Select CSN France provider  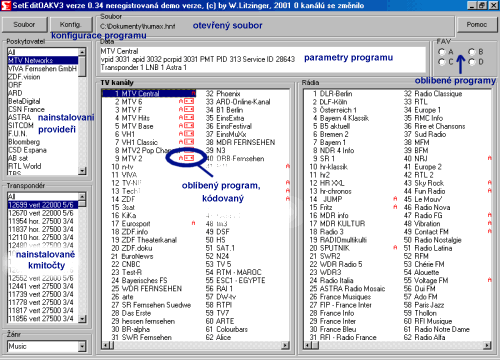pos(43,109)
